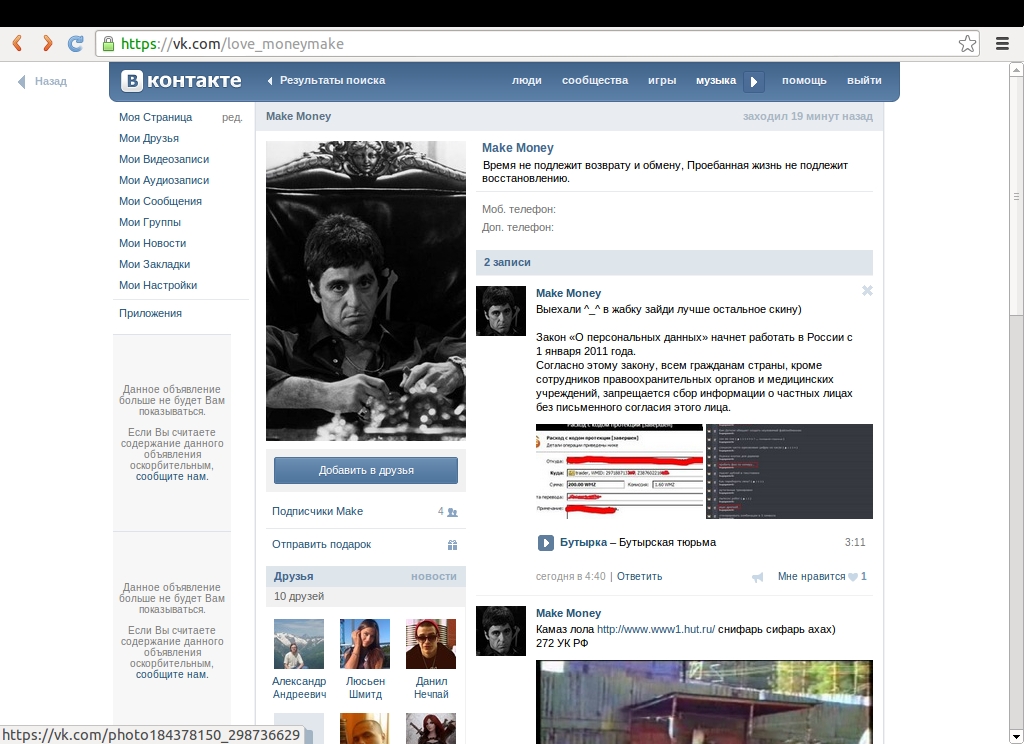Viewport: 1024px width, 744px height.
Task: Log out via выйти
Action: point(864,80)
